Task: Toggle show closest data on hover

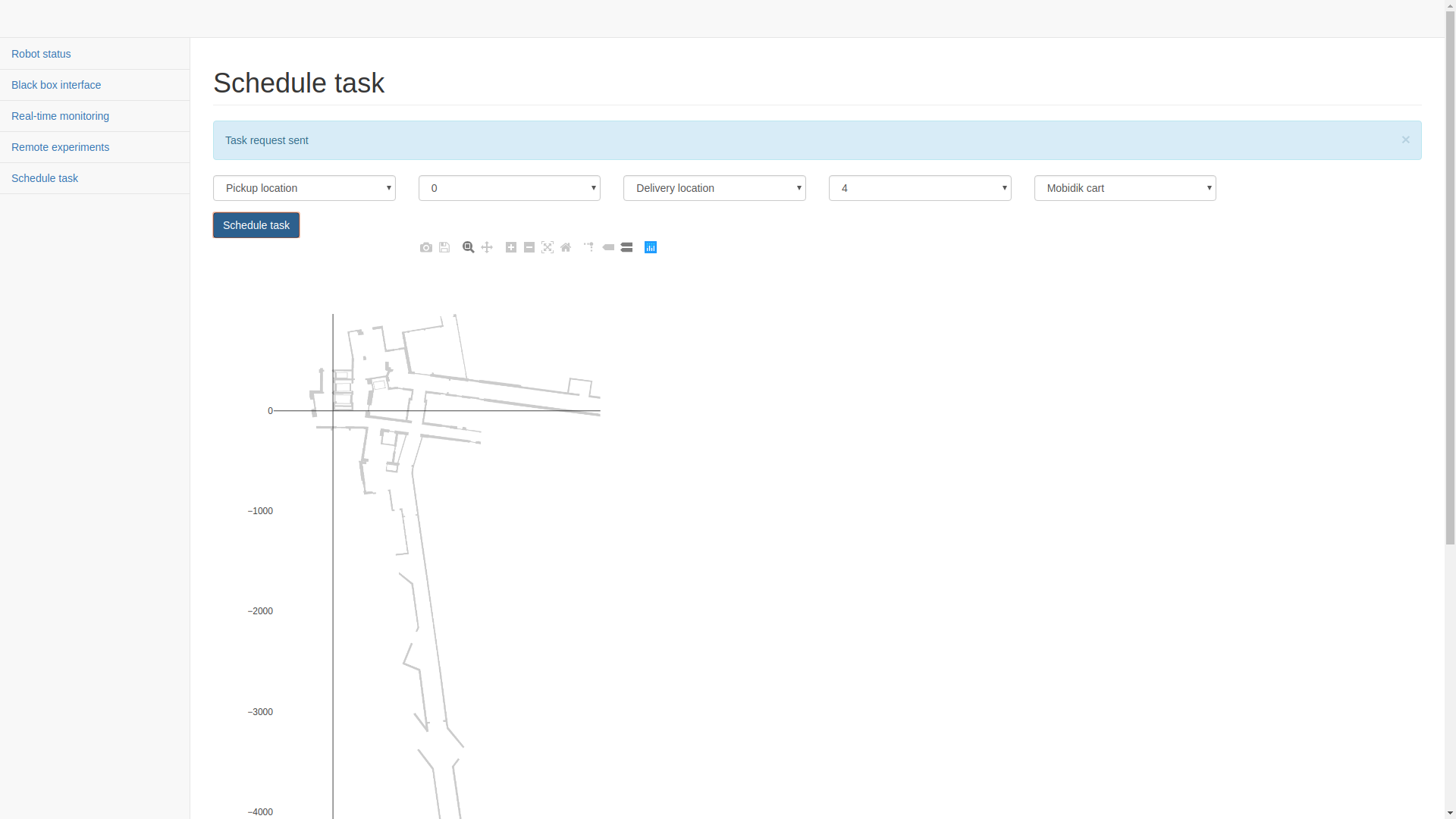Action: pyautogui.click(x=608, y=247)
